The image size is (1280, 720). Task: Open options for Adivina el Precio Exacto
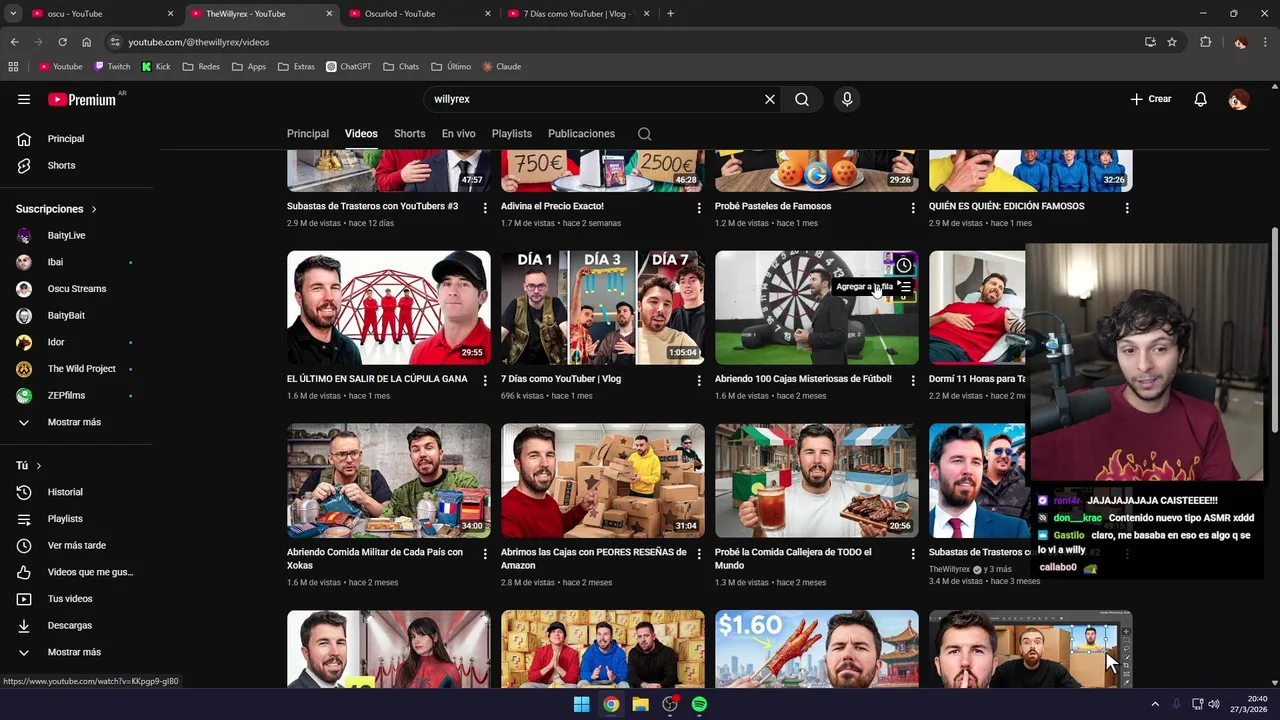699,208
